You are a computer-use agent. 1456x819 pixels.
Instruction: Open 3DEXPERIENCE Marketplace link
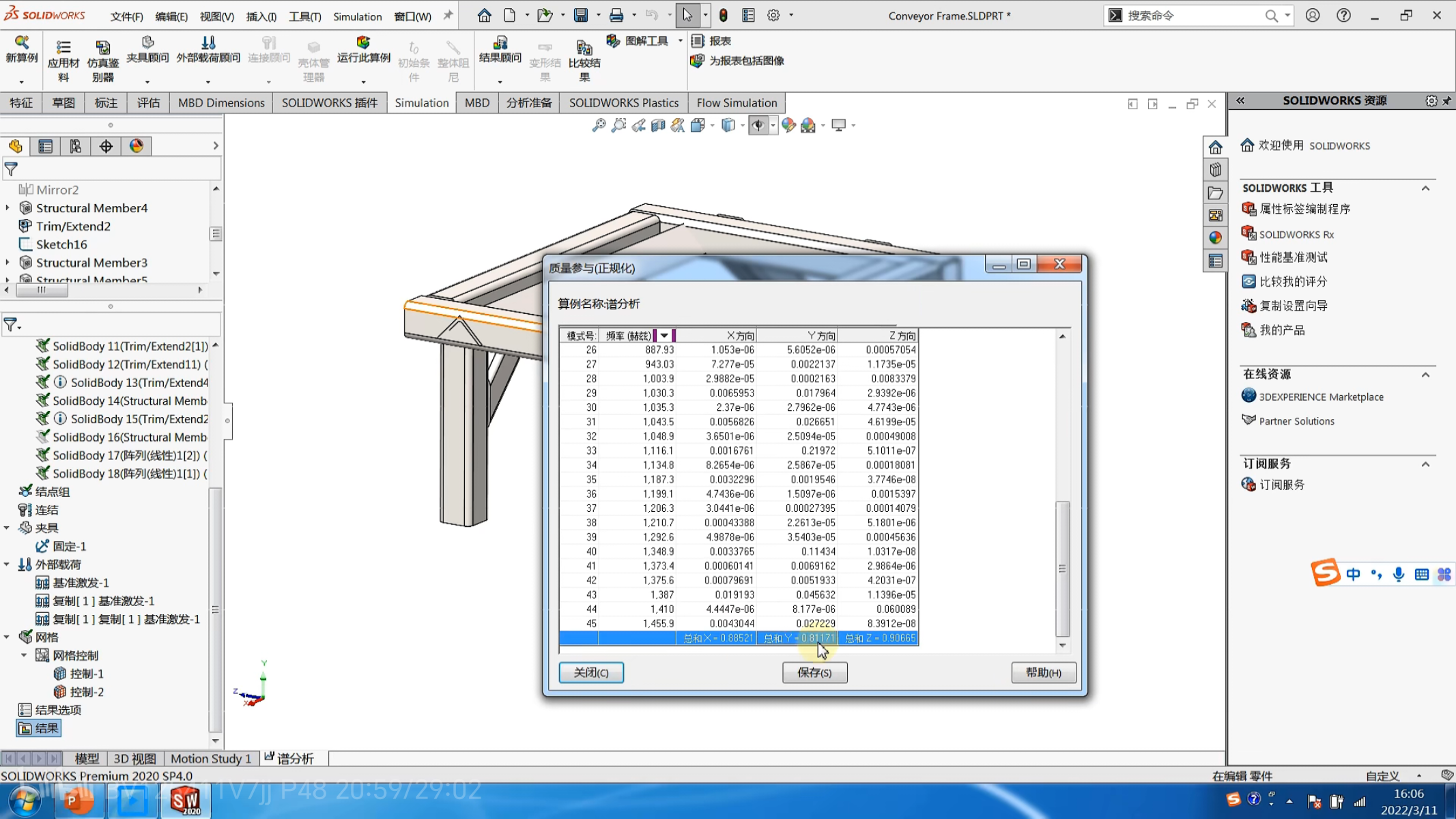[x=1321, y=397]
